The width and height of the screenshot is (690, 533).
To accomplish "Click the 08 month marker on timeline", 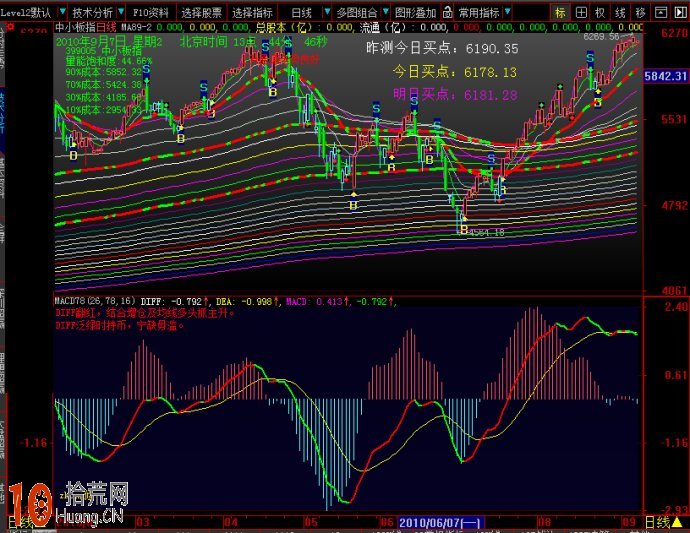I will (x=544, y=522).
